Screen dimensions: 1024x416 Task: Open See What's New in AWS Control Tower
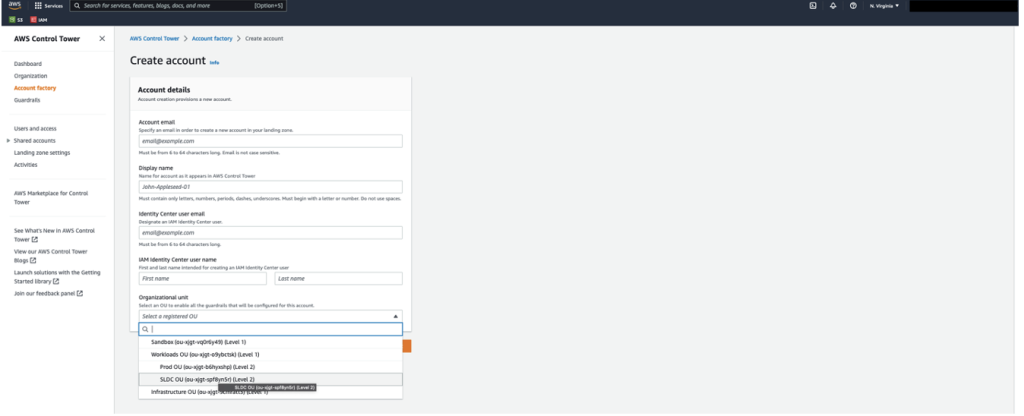pos(54,235)
